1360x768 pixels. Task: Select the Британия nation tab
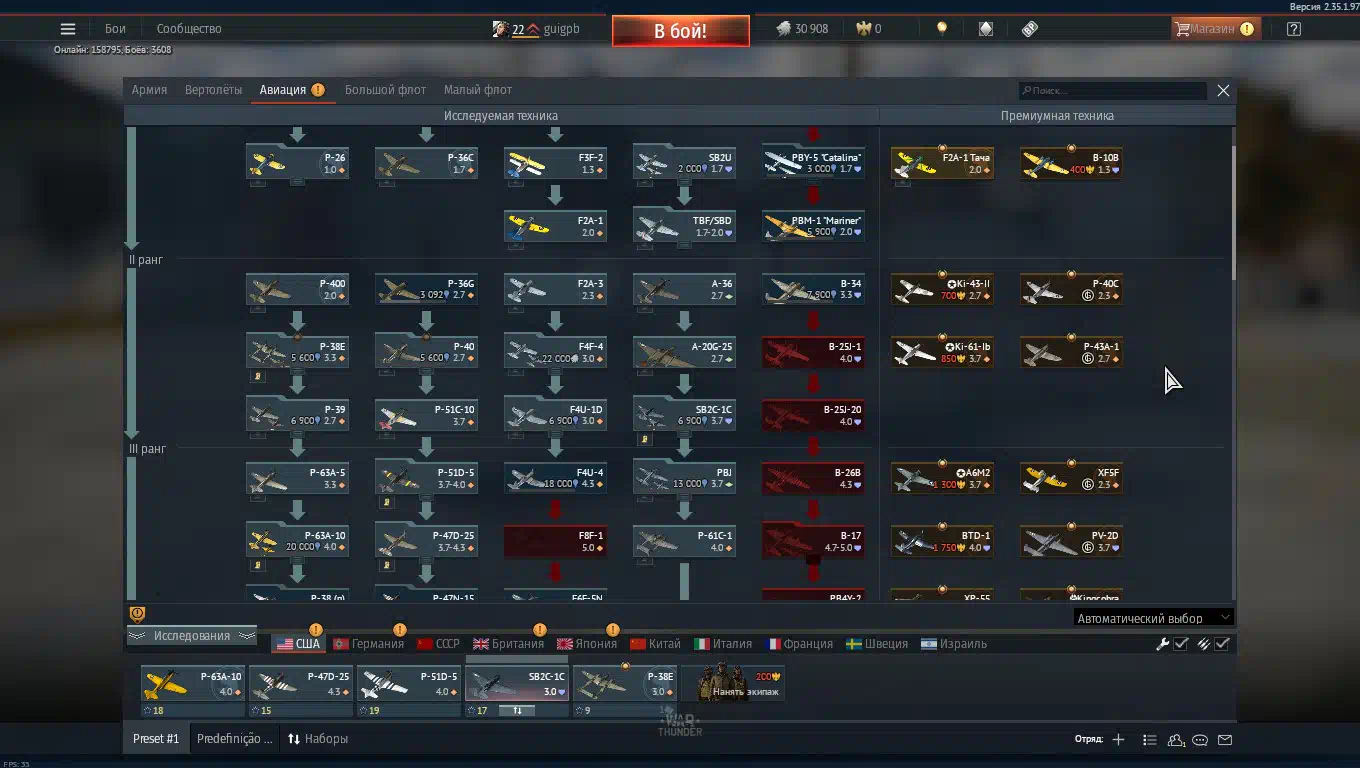point(508,644)
